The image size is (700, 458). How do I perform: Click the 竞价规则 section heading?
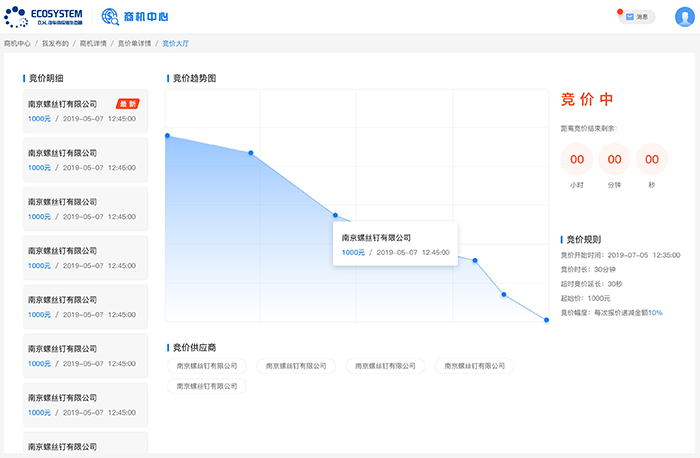point(584,240)
